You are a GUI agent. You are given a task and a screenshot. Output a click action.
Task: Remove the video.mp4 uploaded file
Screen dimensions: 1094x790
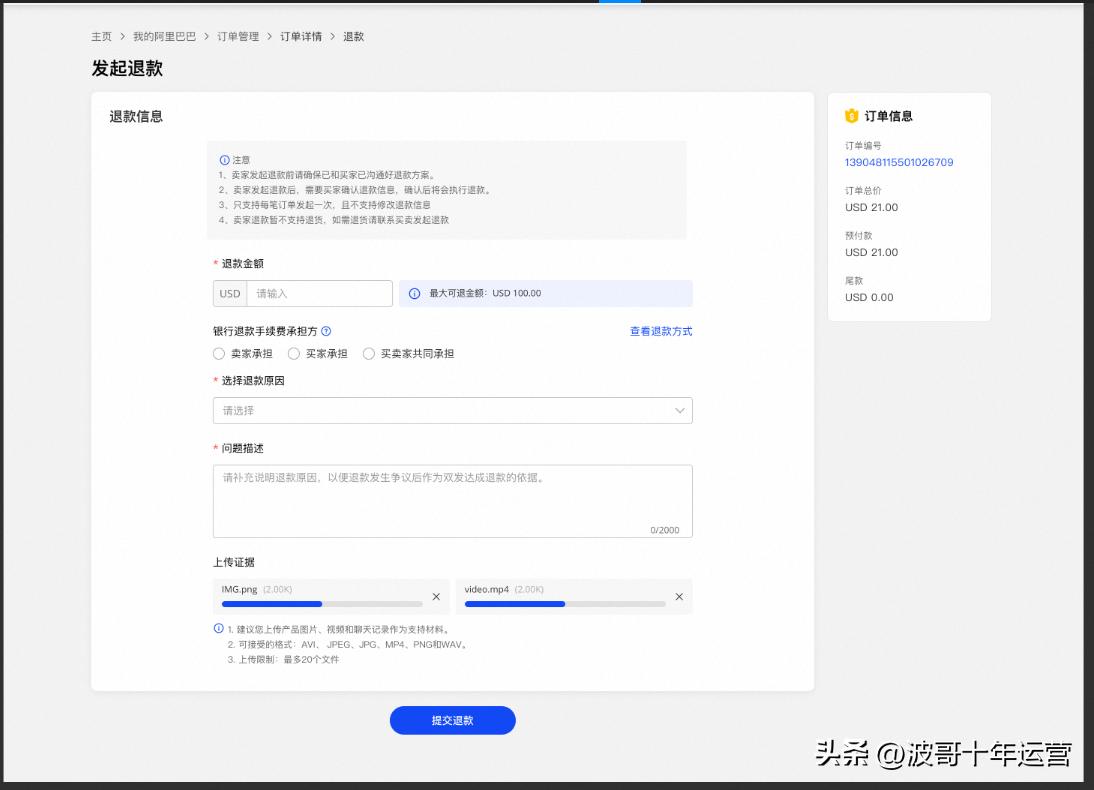(678, 596)
